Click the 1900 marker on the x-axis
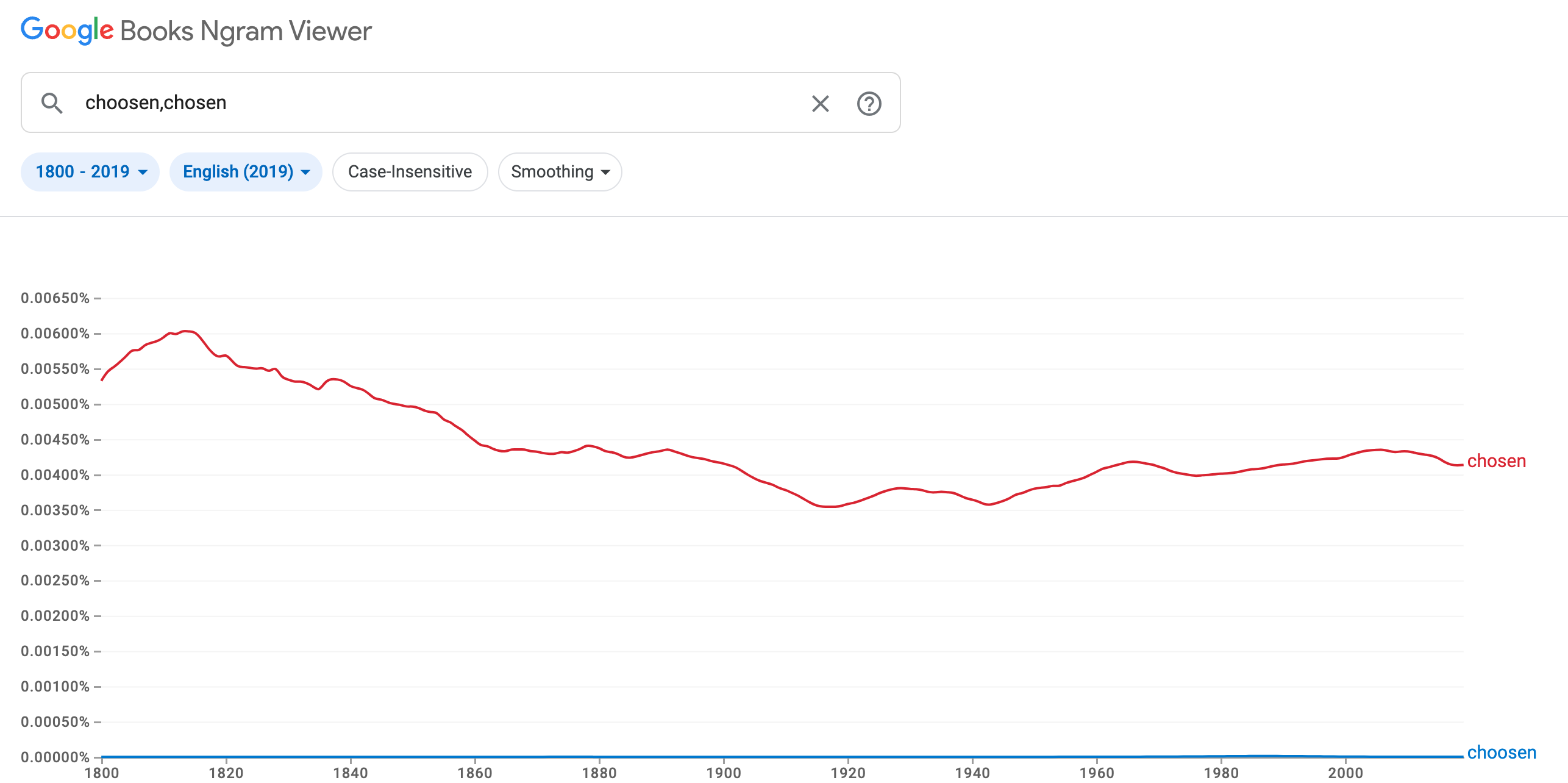Viewport: 1568px width, 783px height. pyautogui.click(x=724, y=773)
